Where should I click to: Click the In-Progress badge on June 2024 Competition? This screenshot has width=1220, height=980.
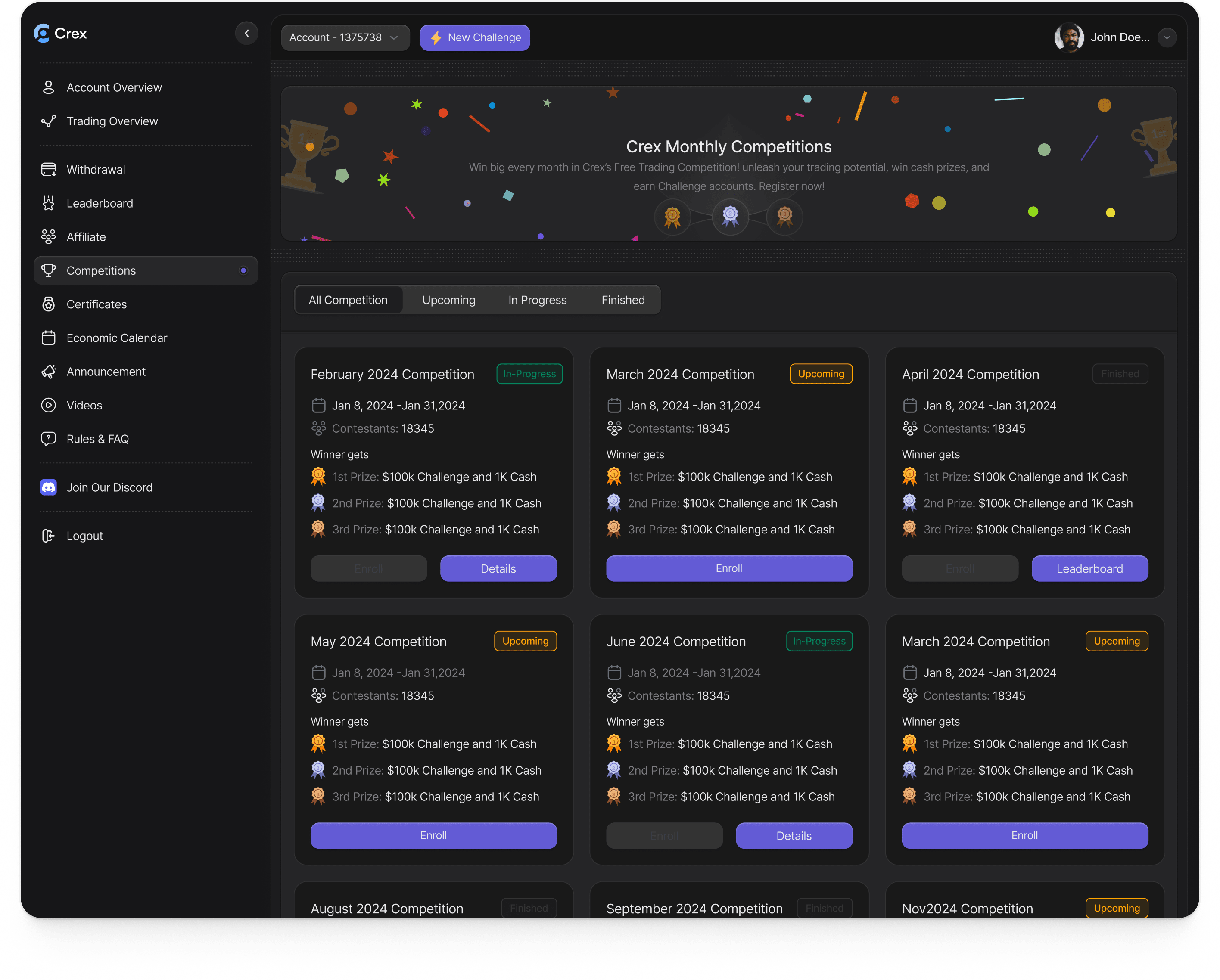coord(819,641)
